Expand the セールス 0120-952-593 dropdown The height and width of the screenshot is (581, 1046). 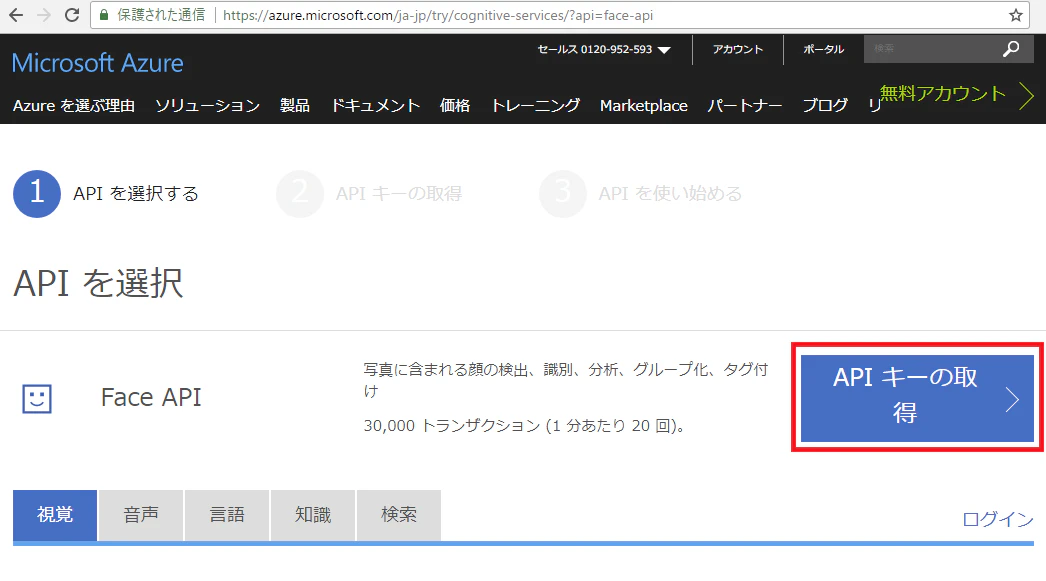[604, 49]
